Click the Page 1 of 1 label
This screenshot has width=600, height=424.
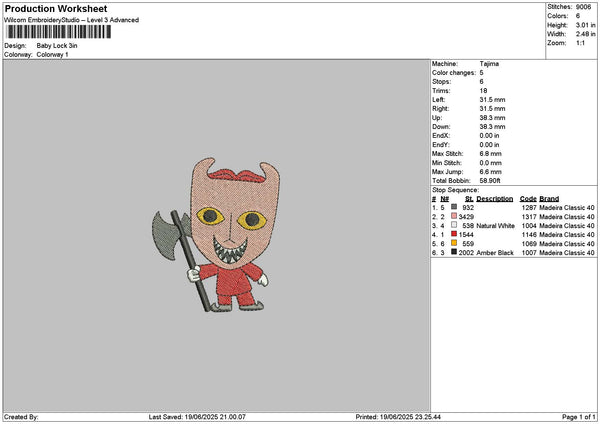click(x=579, y=417)
